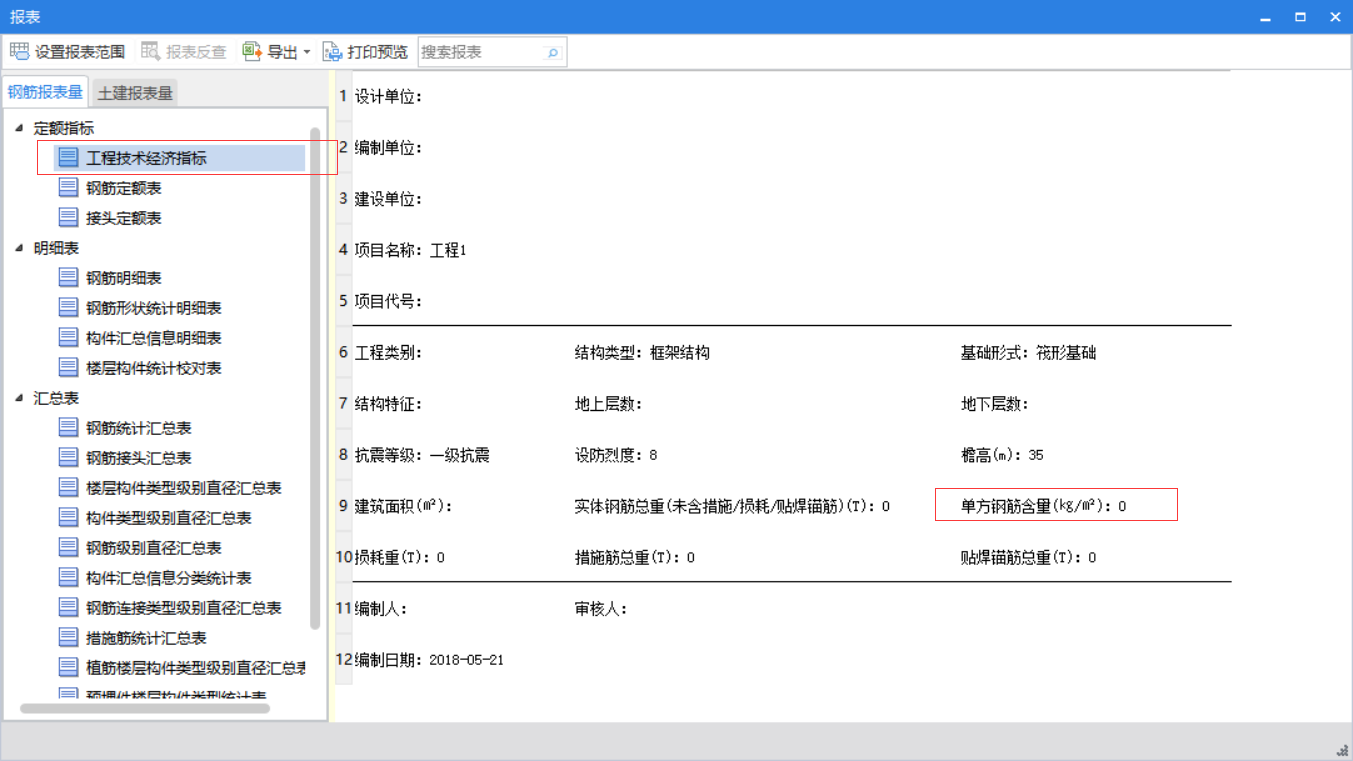Click the tree panel horizontal scrollbar
Image resolution: width=1353 pixels, height=761 pixels.
[145, 708]
